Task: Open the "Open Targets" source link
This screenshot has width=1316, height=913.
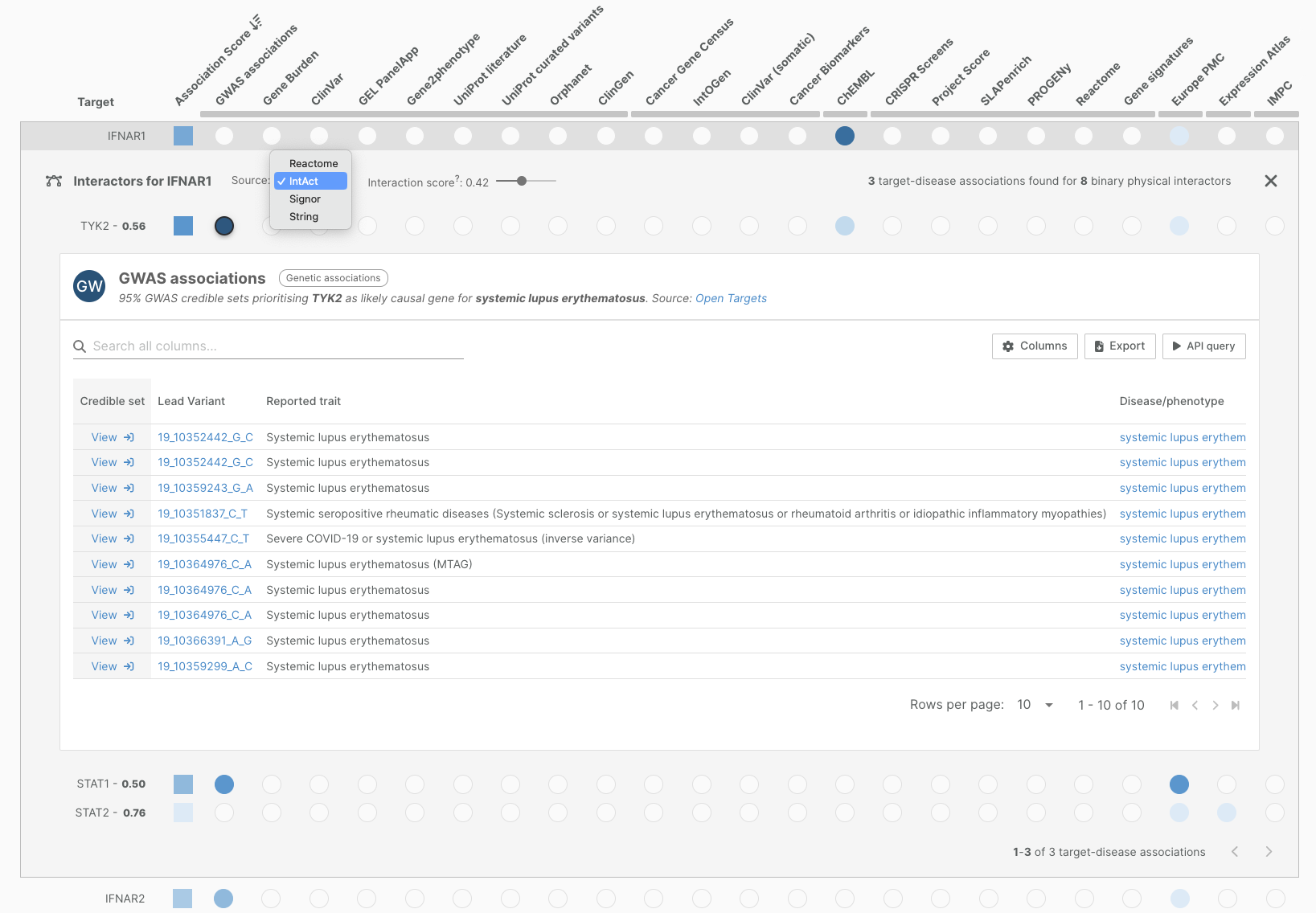Action: pyautogui.click(x=730, y=298)
